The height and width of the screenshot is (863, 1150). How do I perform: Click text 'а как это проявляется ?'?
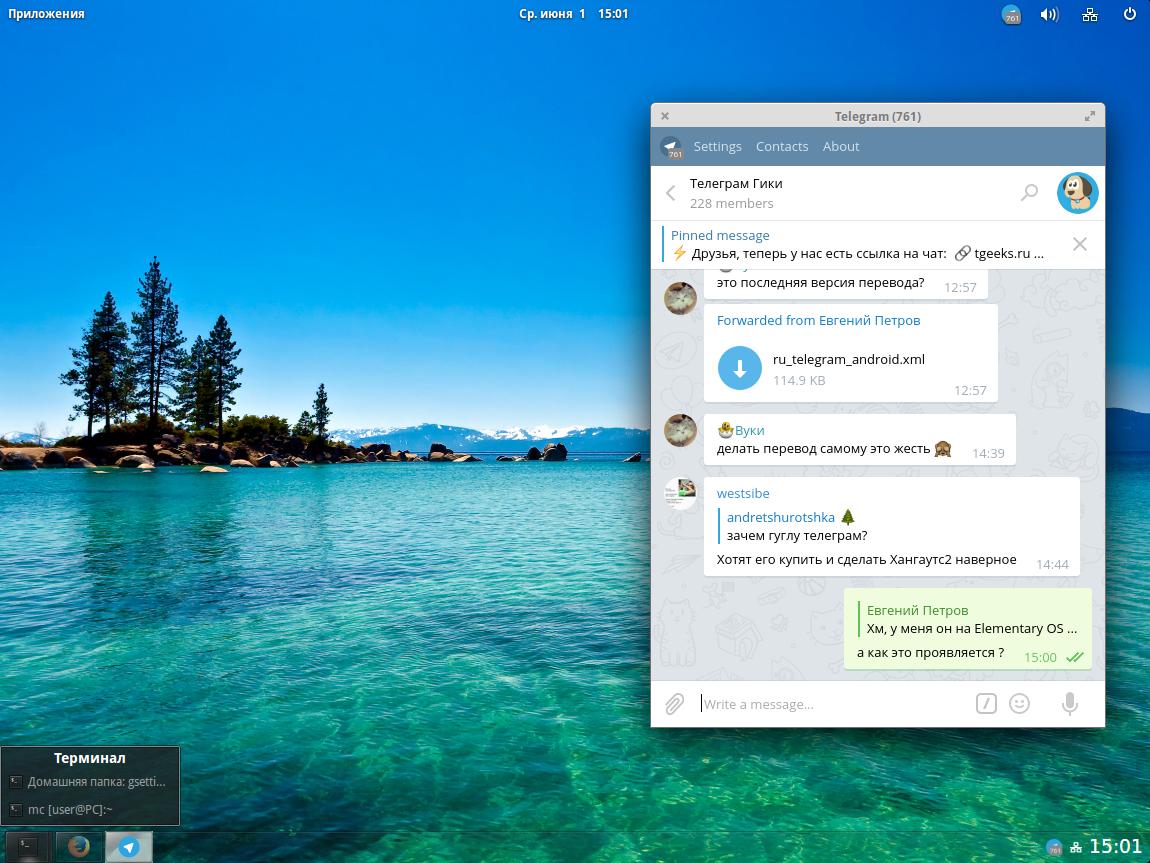(x=931, y=653)
